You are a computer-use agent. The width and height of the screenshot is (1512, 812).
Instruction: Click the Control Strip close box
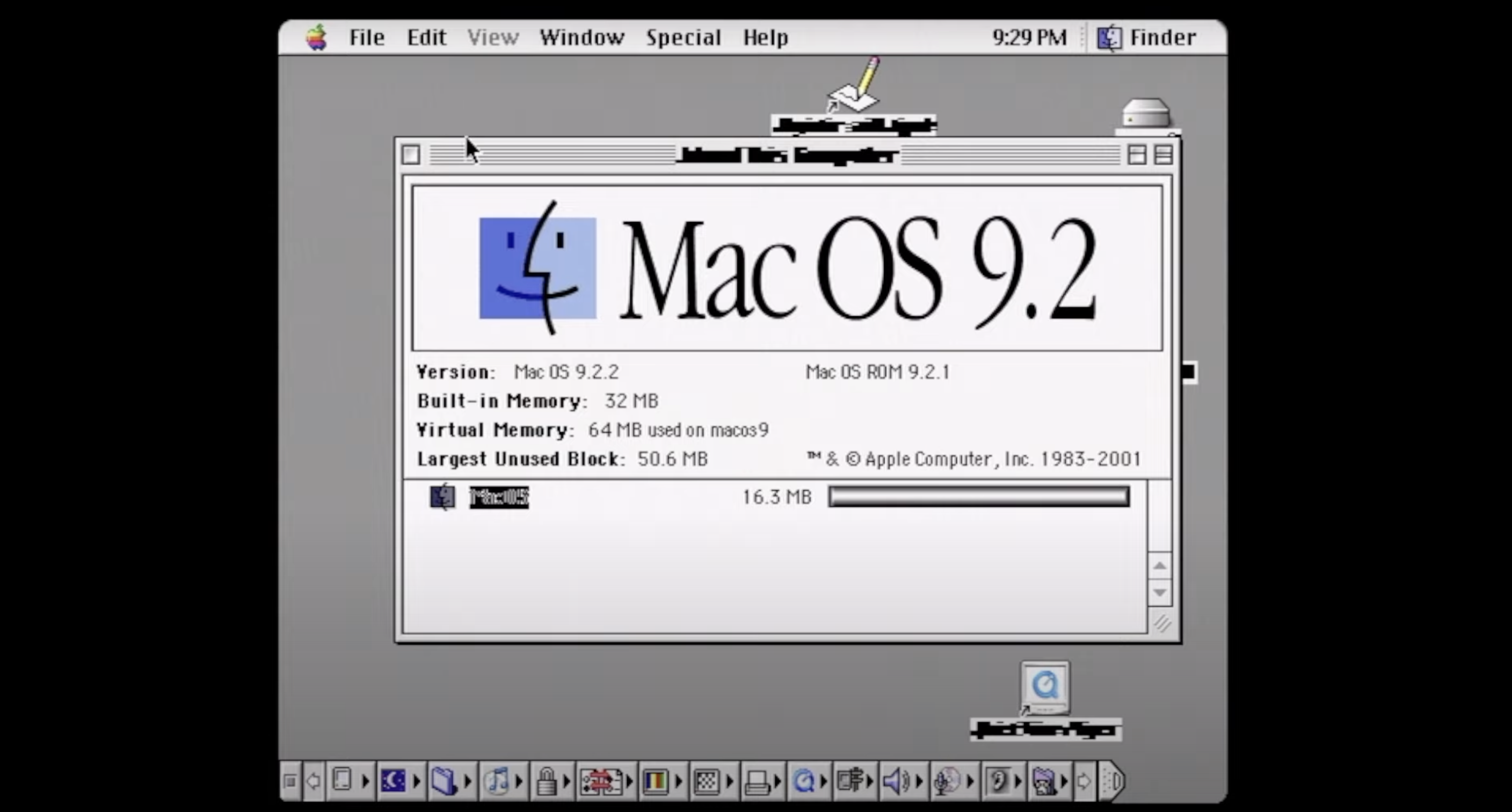pyautogui.click(x=290, y=781)
